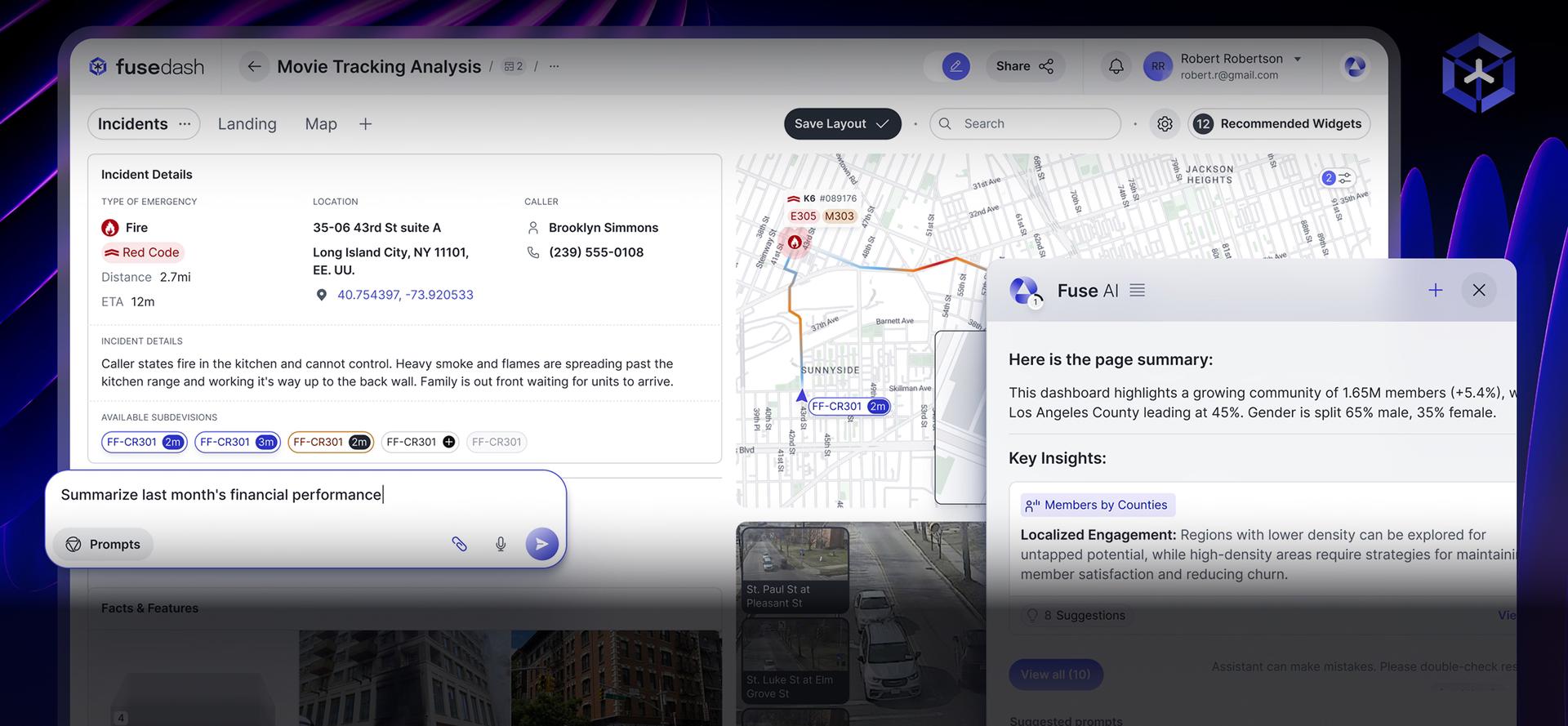Open Fuse AI panel menu lines icon
Viewport: 1568px width, 726px height.
pyautogui.click(x=1137, y=290)
